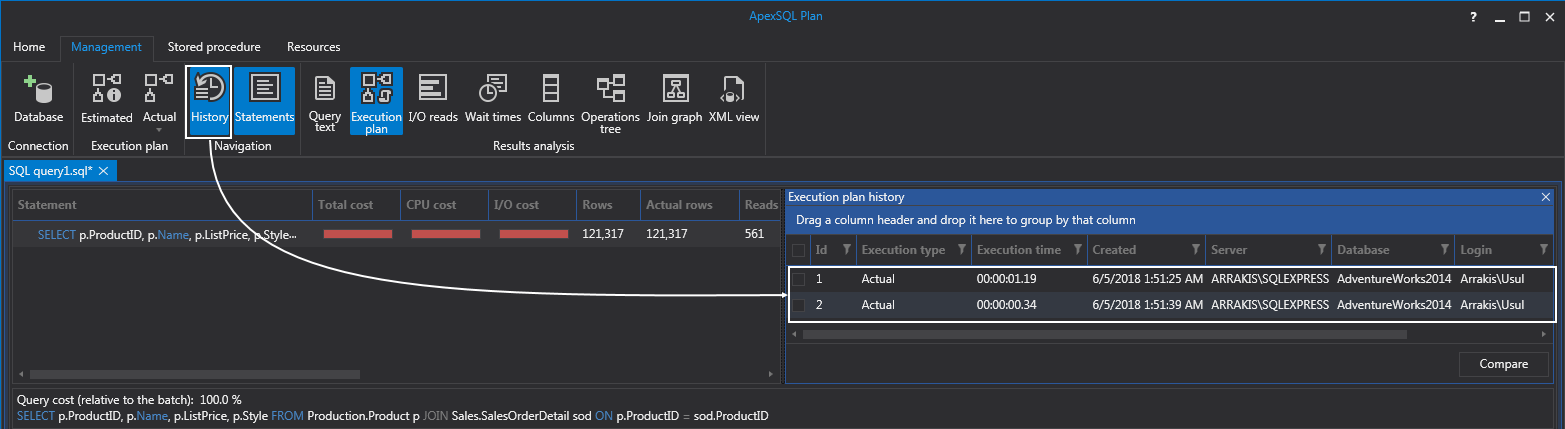Toggle the Statements navigation pane
1565x429 pixels.
point(265,101)
